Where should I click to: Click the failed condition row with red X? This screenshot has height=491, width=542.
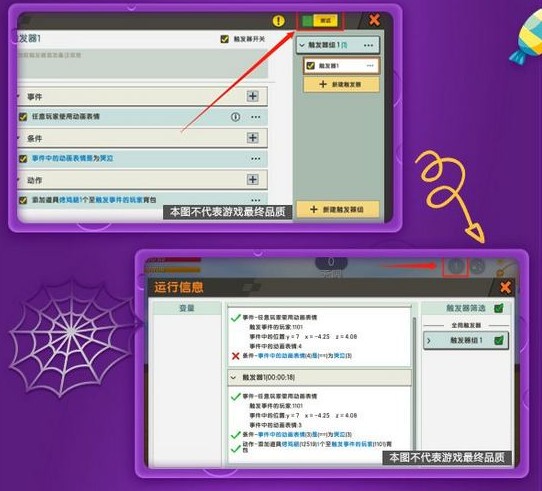292,356
